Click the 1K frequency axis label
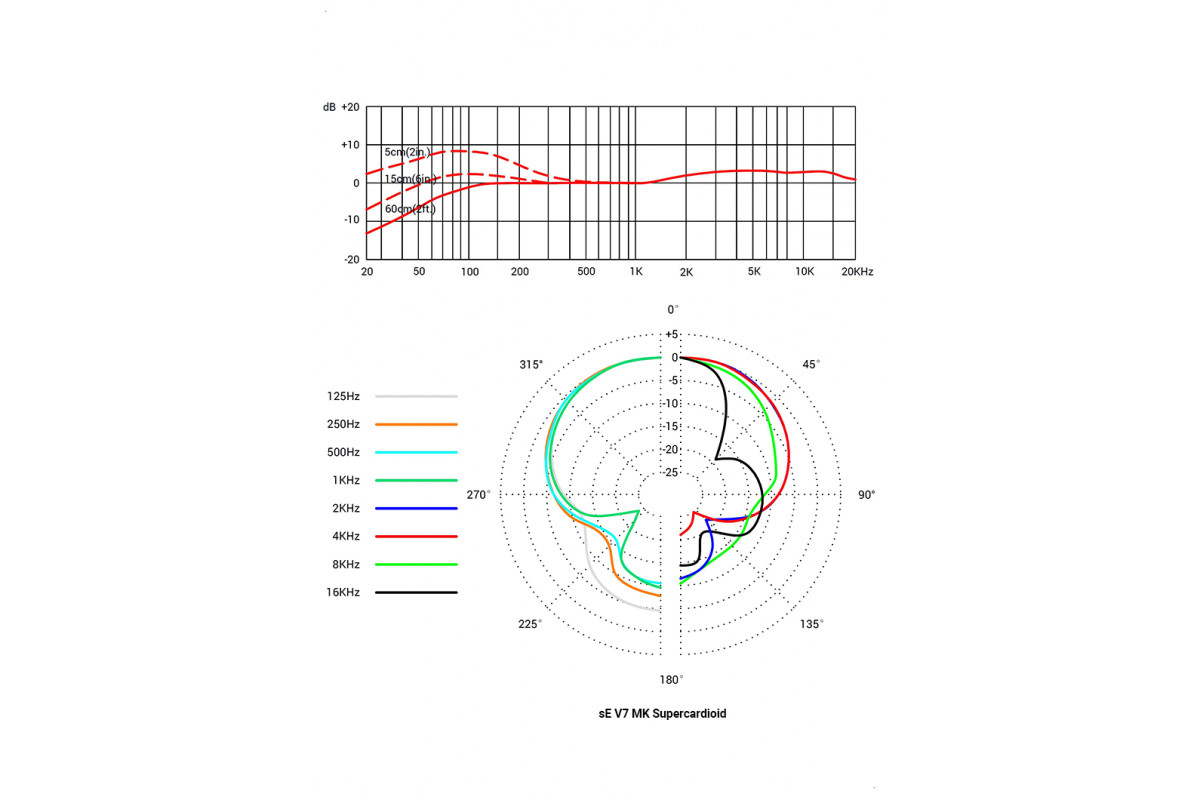 click(x=635, y=272)
